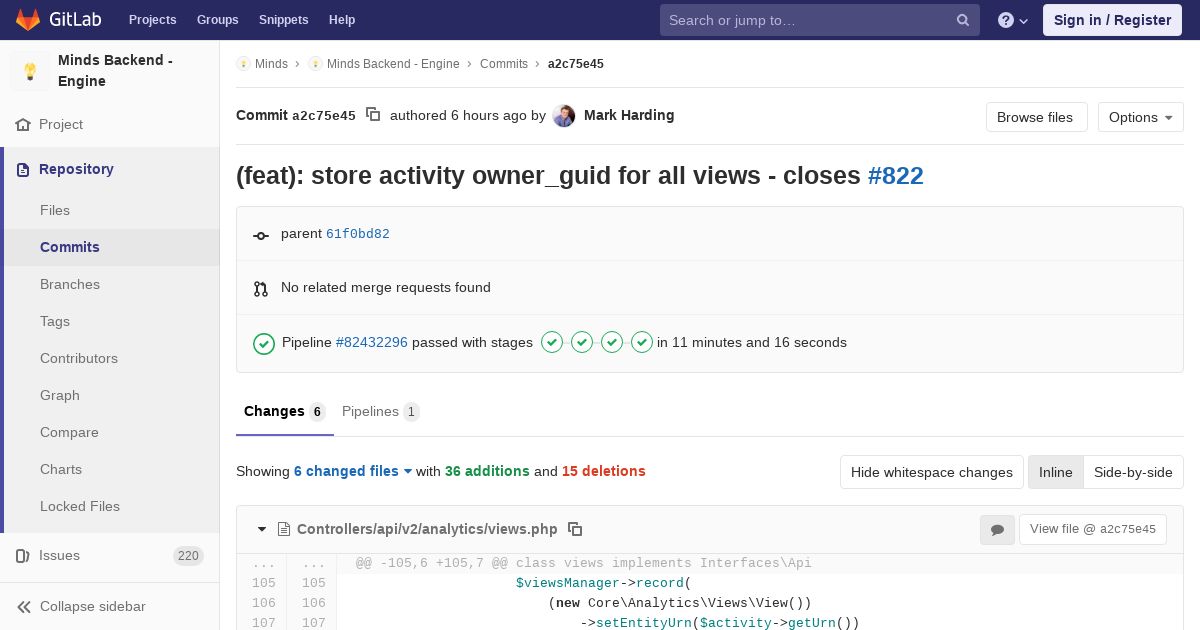Click Browse files button
The height and width of the screenshot is (630, 1200).
click(x=1035, y=117)
